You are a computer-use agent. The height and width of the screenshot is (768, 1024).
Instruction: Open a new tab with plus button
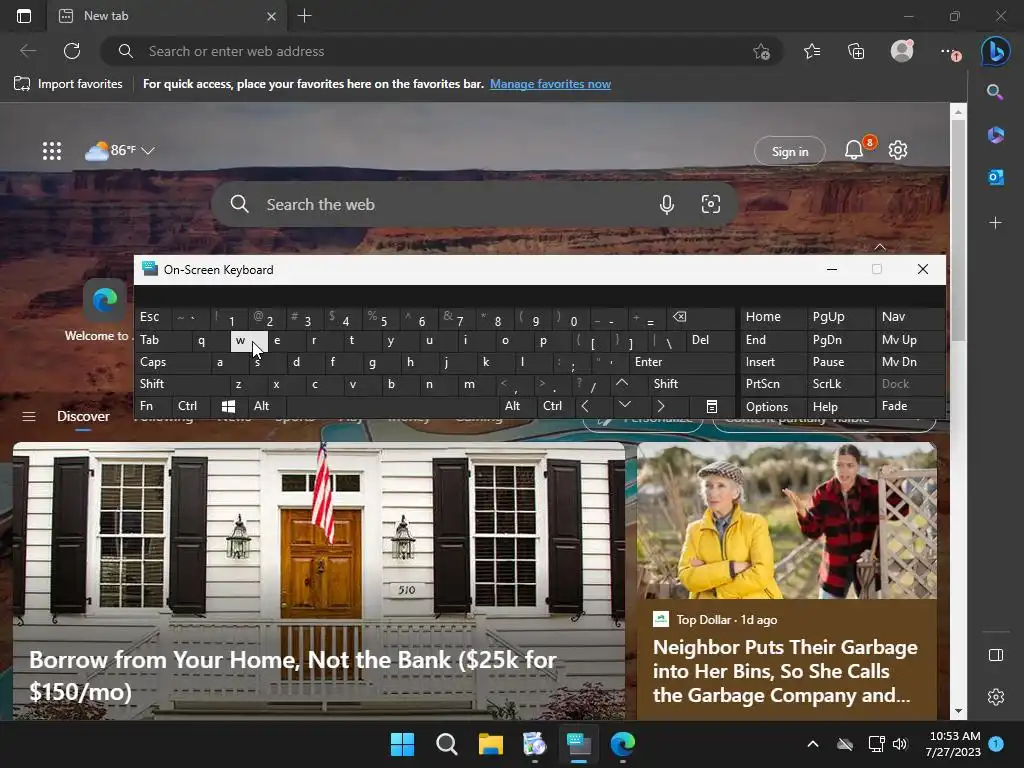coord(304,16)
